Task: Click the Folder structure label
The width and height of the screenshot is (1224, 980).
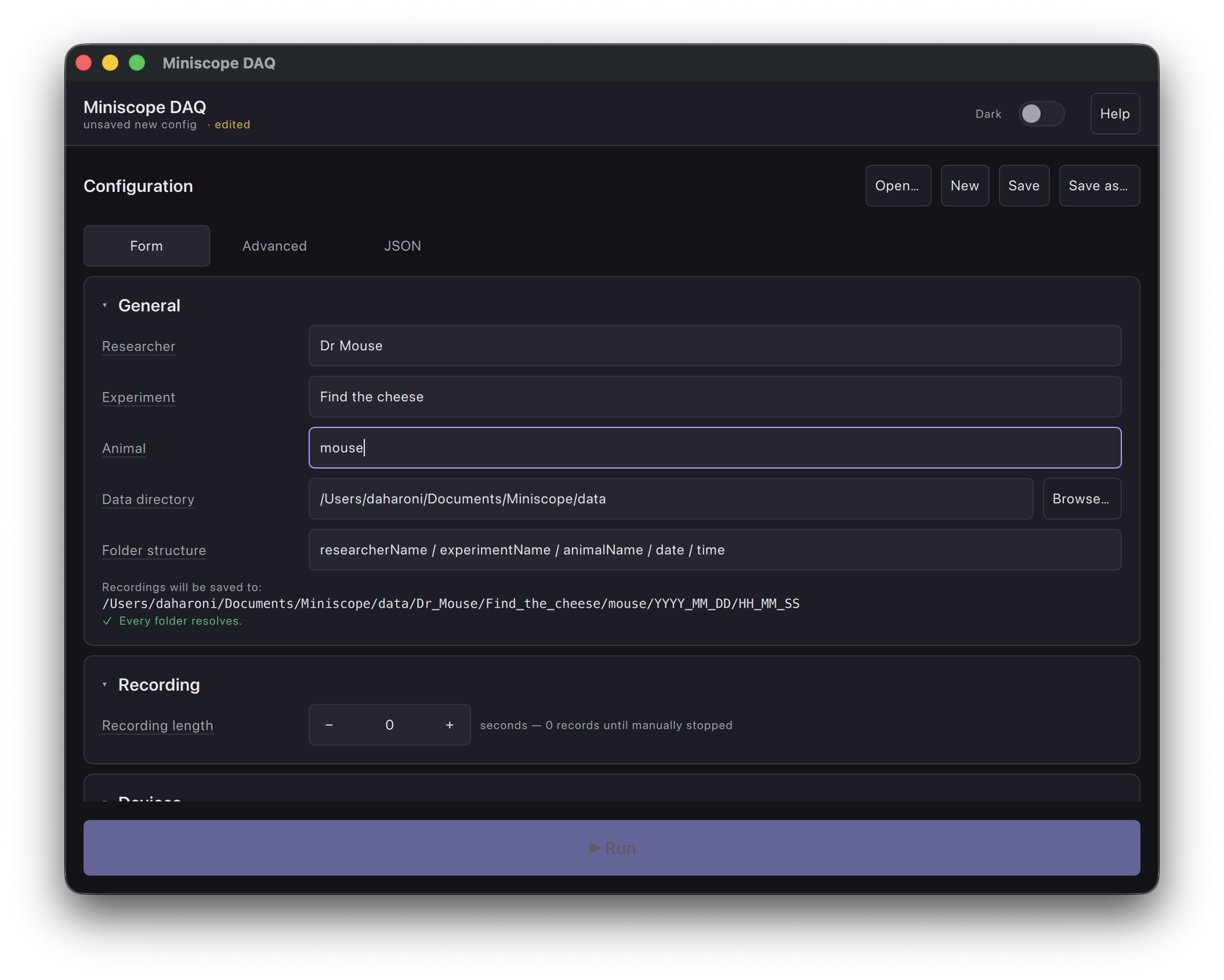Action: click(154, 550)
